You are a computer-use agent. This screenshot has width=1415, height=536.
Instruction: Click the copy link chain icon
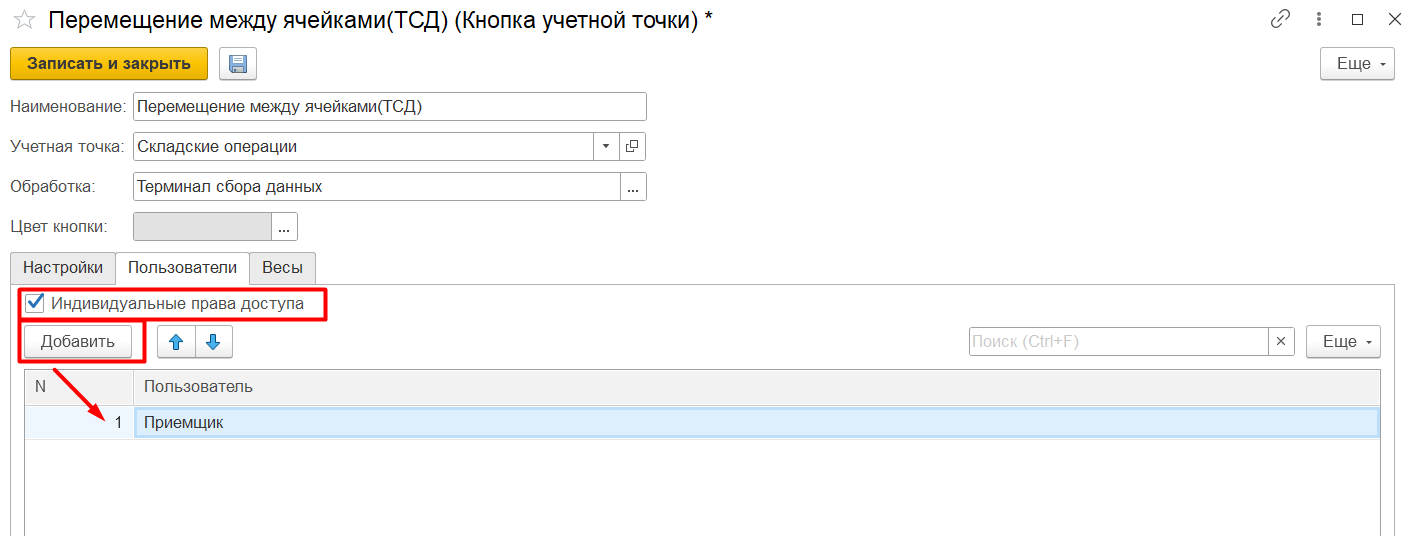pos(1279,19)
